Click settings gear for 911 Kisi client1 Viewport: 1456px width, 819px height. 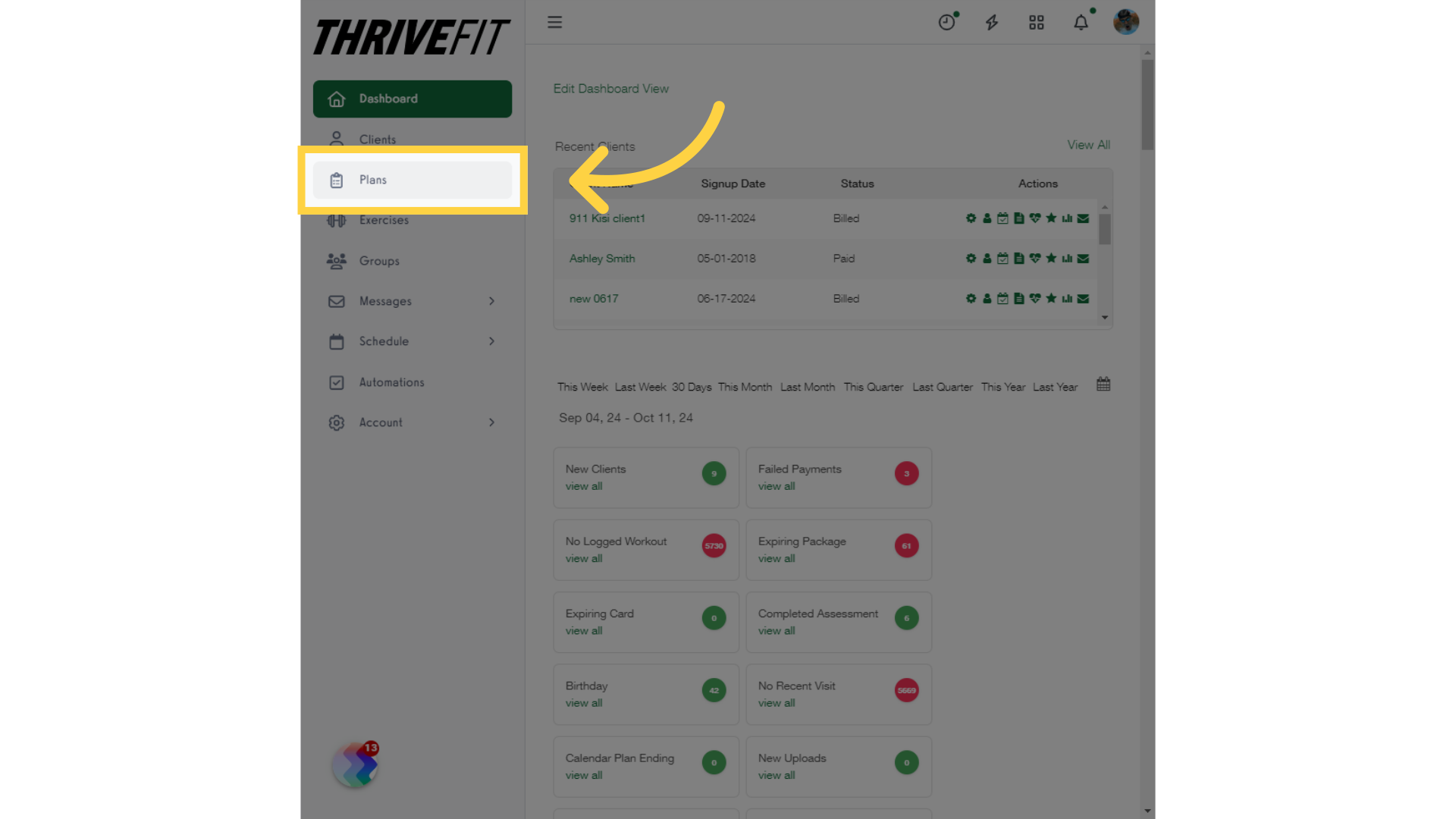click(971, 218)
